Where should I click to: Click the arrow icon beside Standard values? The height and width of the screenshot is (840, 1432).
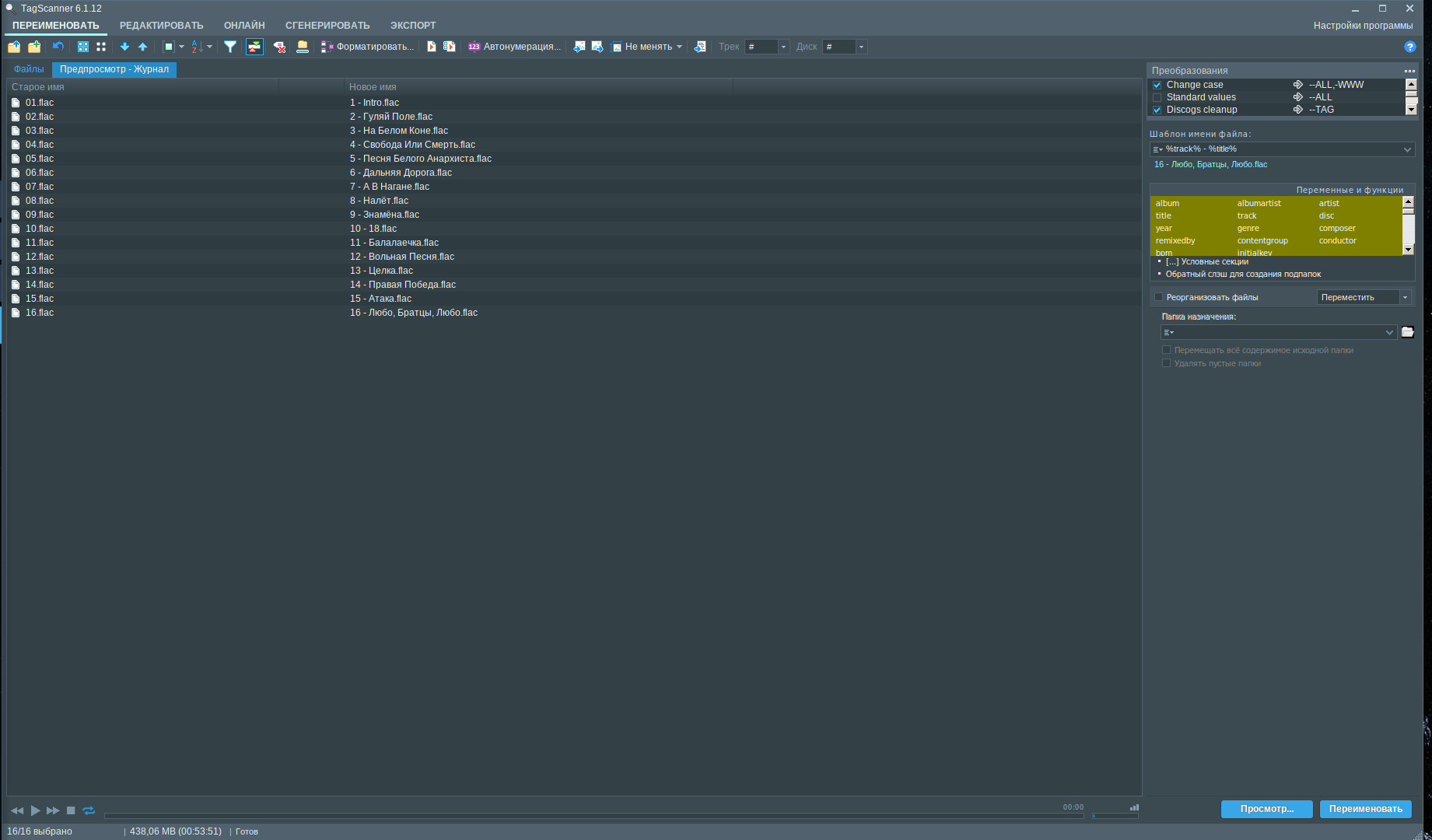[1297, 97]
